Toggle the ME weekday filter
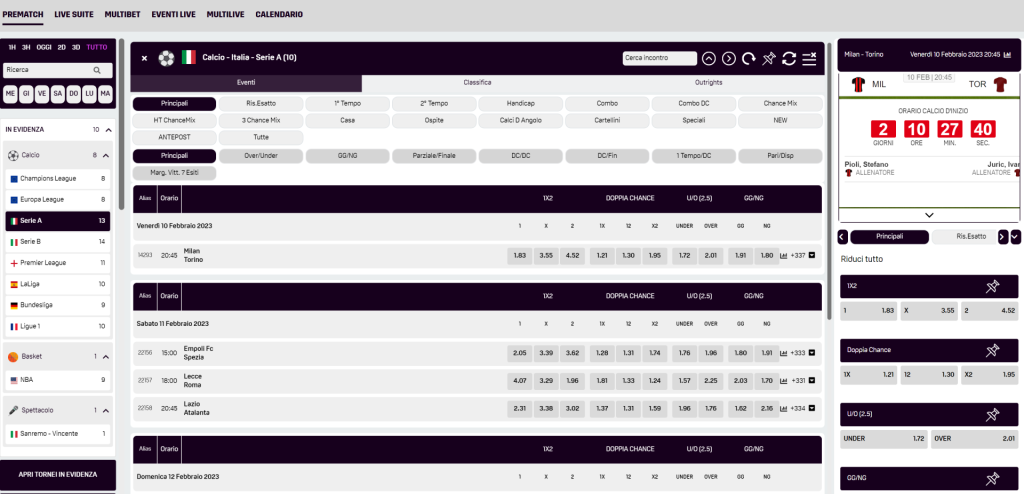 click(10, 94)
